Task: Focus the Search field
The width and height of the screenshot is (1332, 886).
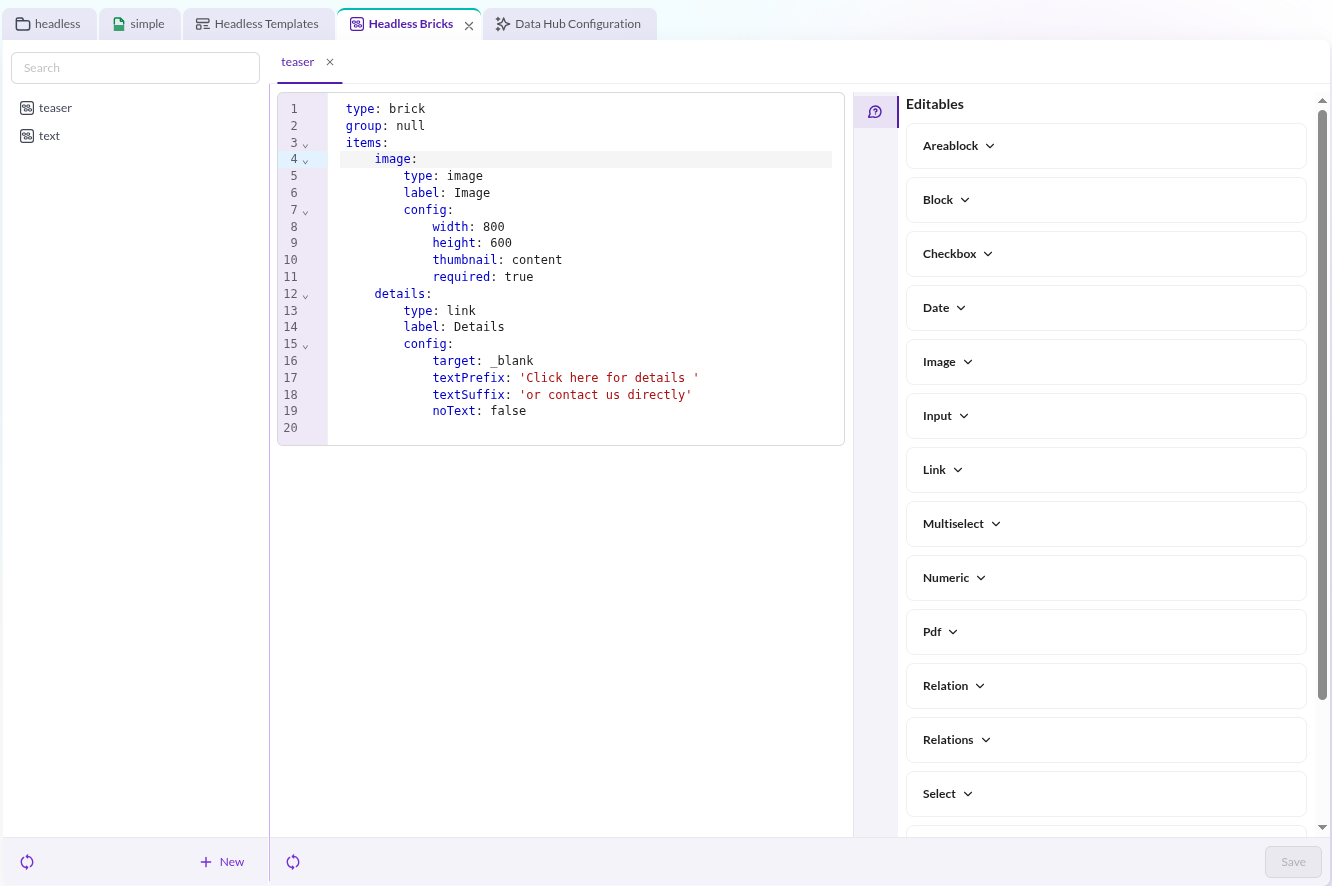Action: point(135,68)
